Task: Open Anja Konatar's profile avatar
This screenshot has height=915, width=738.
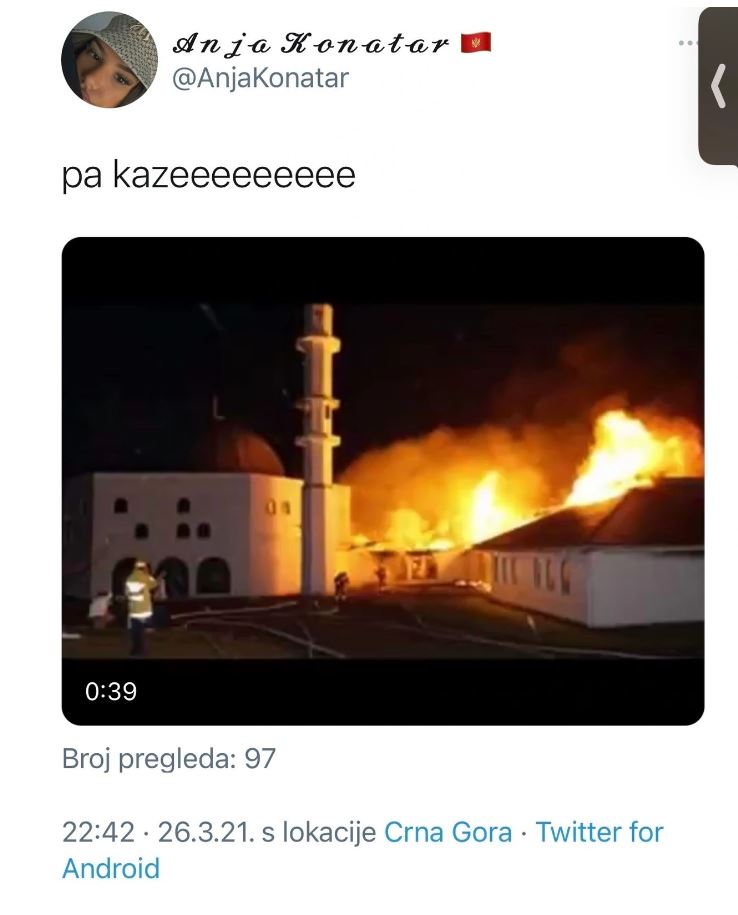Action: (x=109, y=60)
